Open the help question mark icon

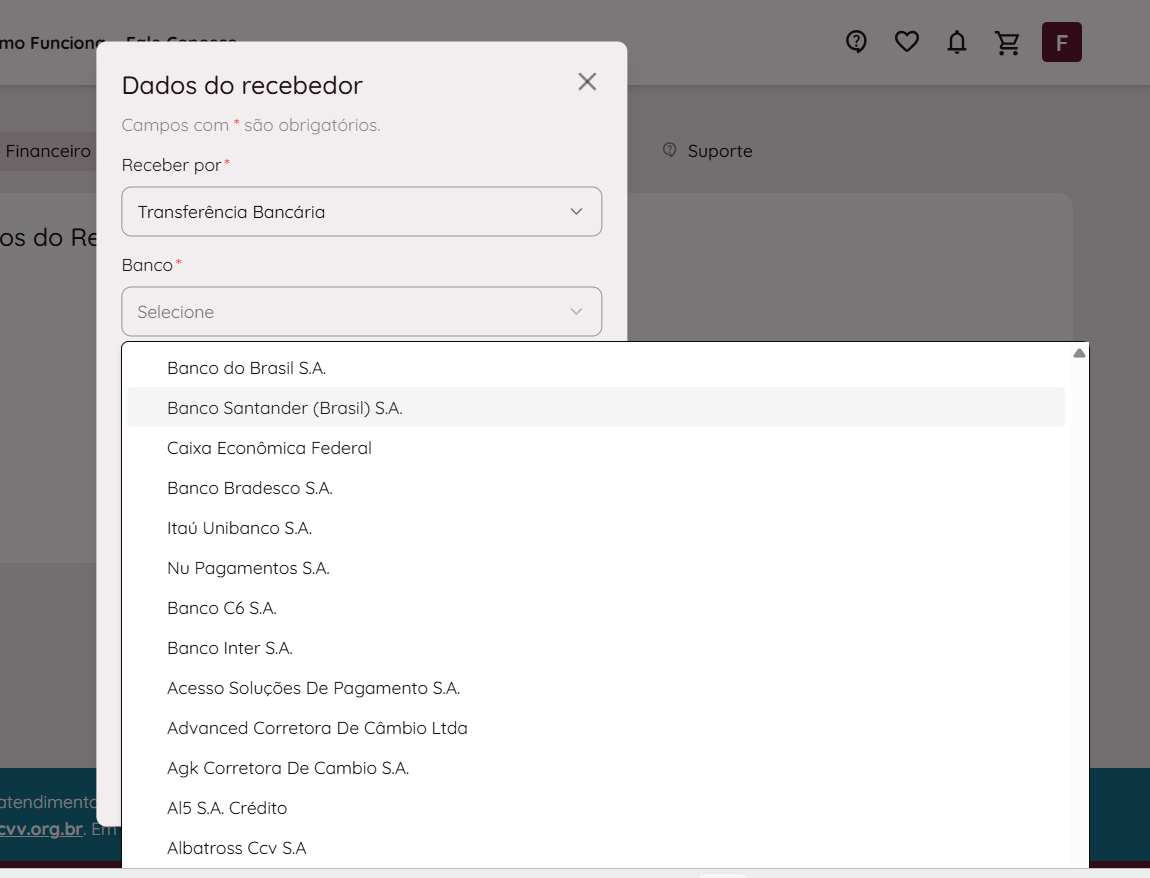coord(856,42)
